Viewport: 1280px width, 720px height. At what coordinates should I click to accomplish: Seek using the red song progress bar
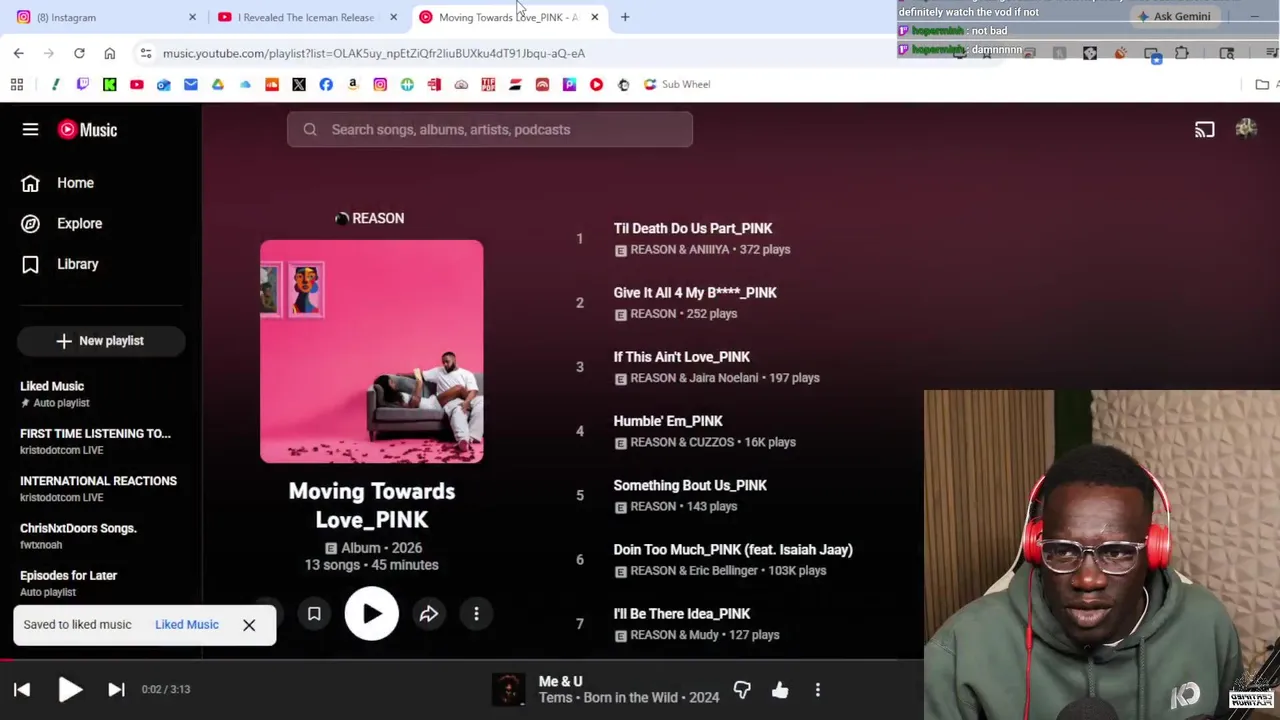[462, 659]
